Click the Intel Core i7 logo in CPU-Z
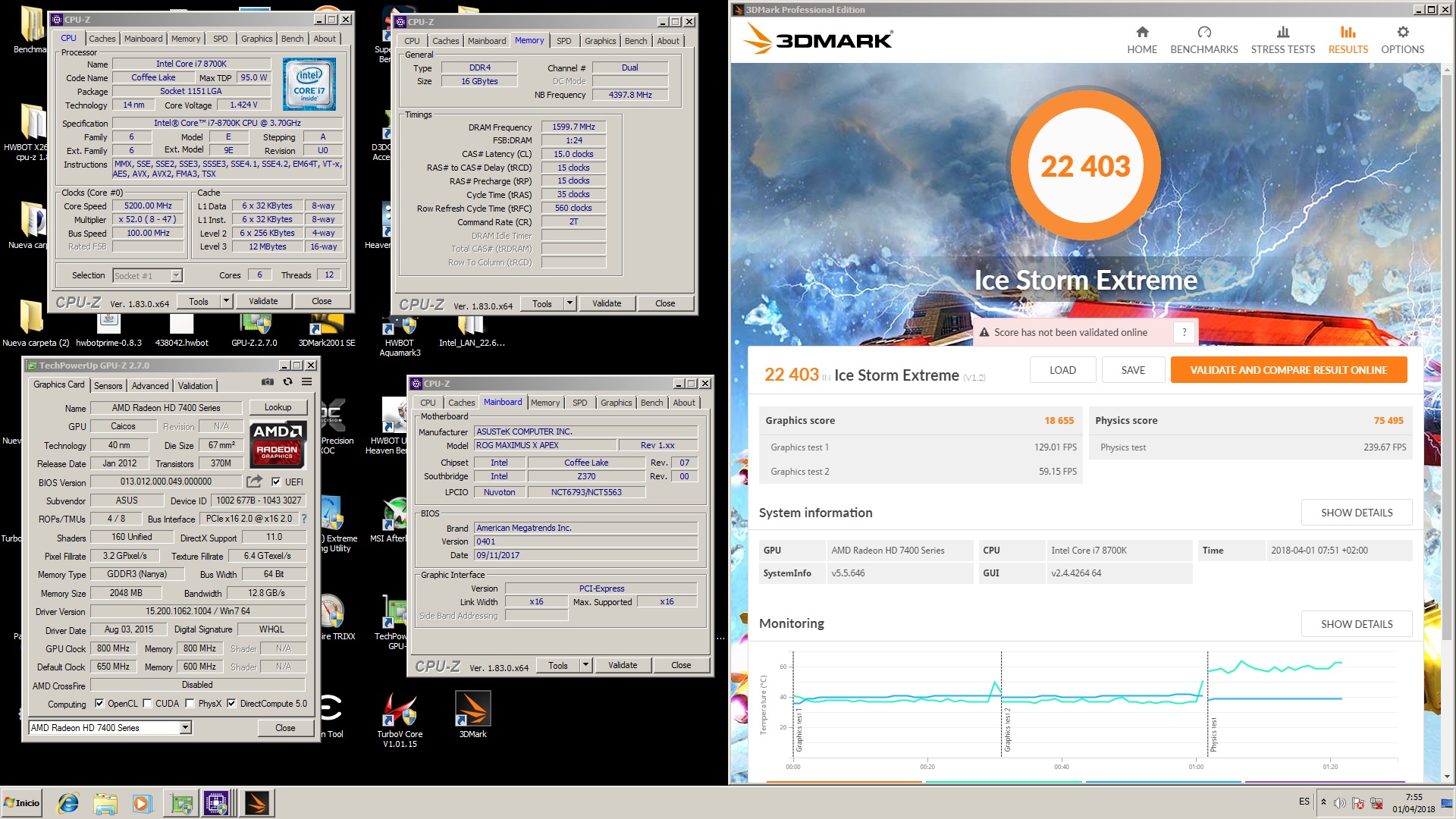 click(309, 85)
